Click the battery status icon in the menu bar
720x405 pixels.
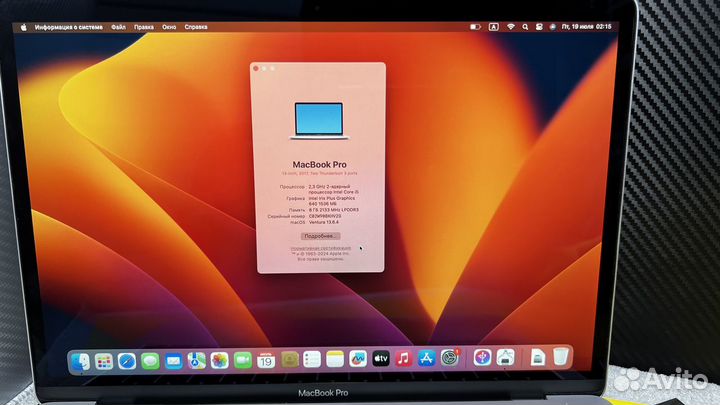pos(475,27)
